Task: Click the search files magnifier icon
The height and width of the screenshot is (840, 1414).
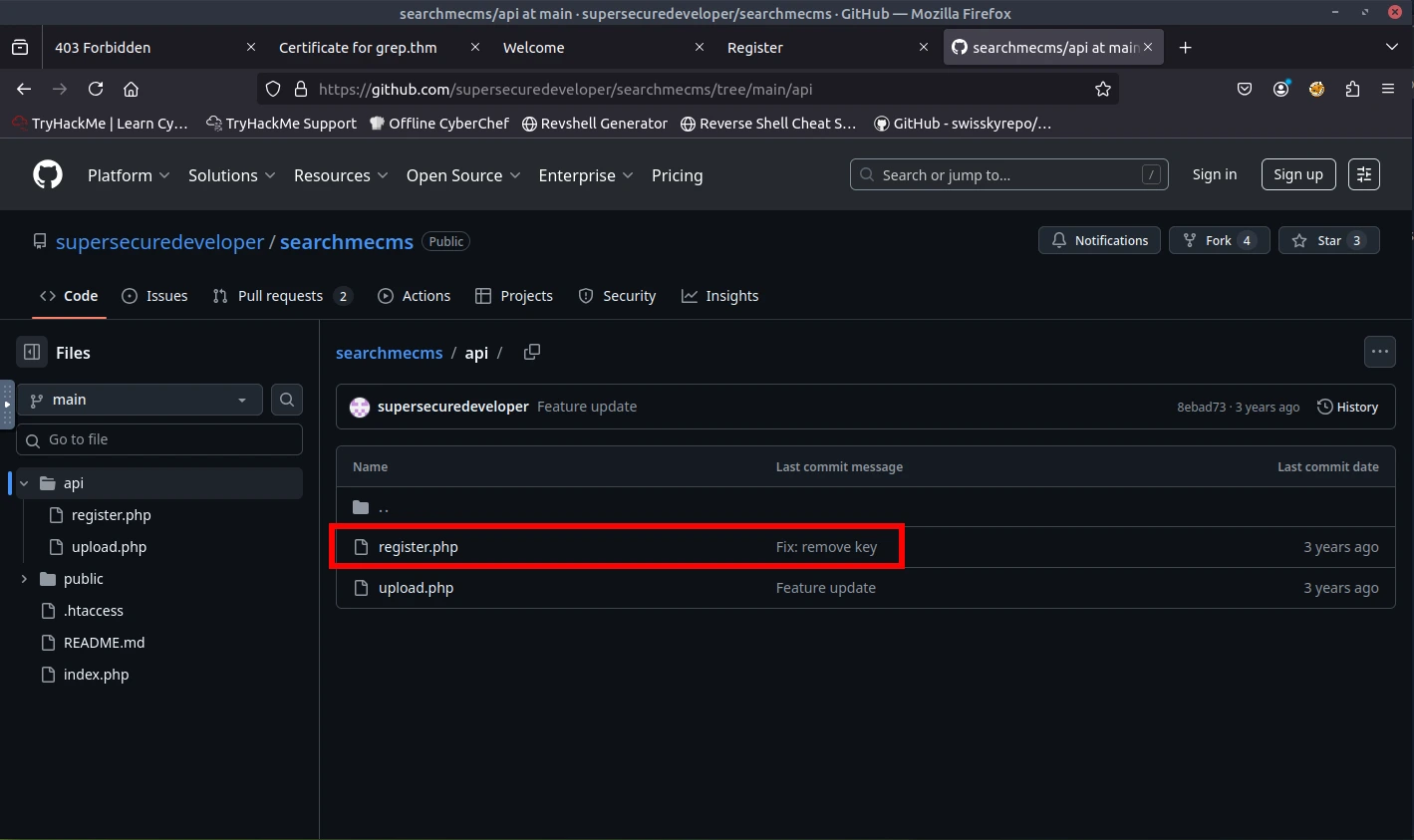Action: tap(287, 400)
